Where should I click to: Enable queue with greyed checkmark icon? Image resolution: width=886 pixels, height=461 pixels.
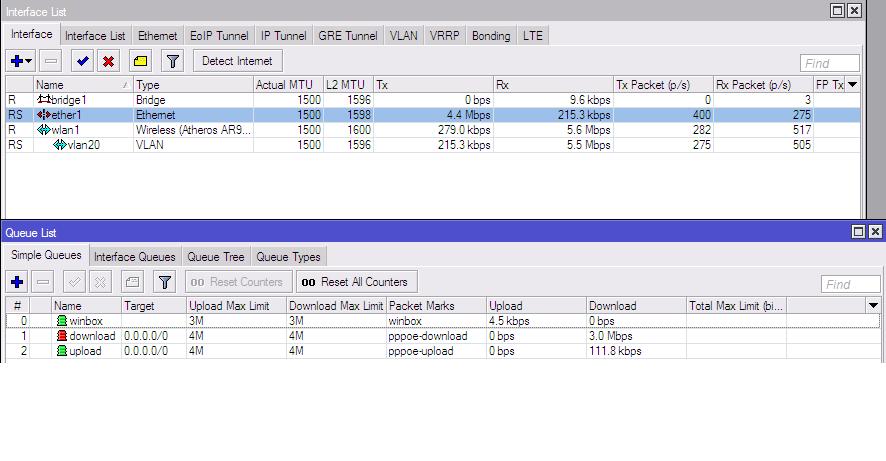click(x=74, y=282)
